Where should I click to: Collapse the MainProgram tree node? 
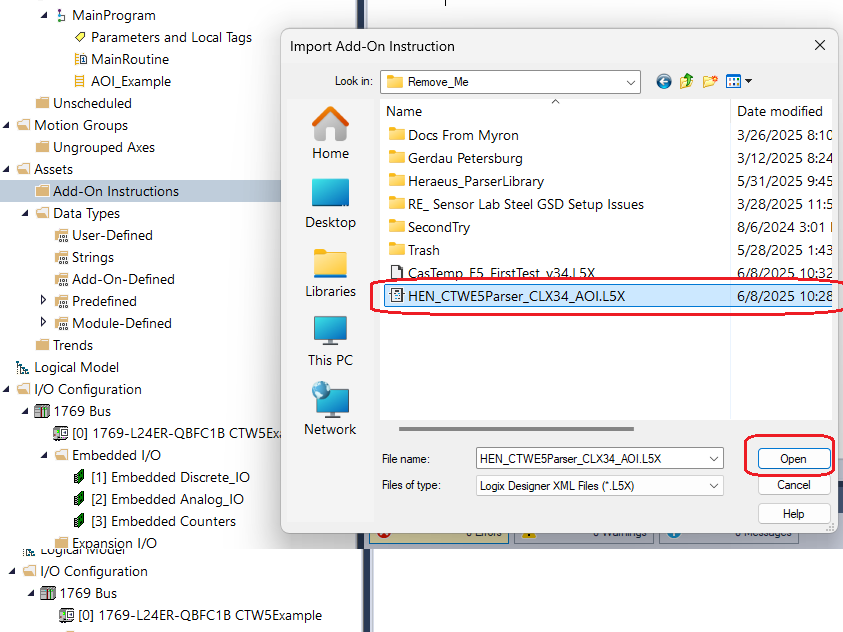pos(44,15)
